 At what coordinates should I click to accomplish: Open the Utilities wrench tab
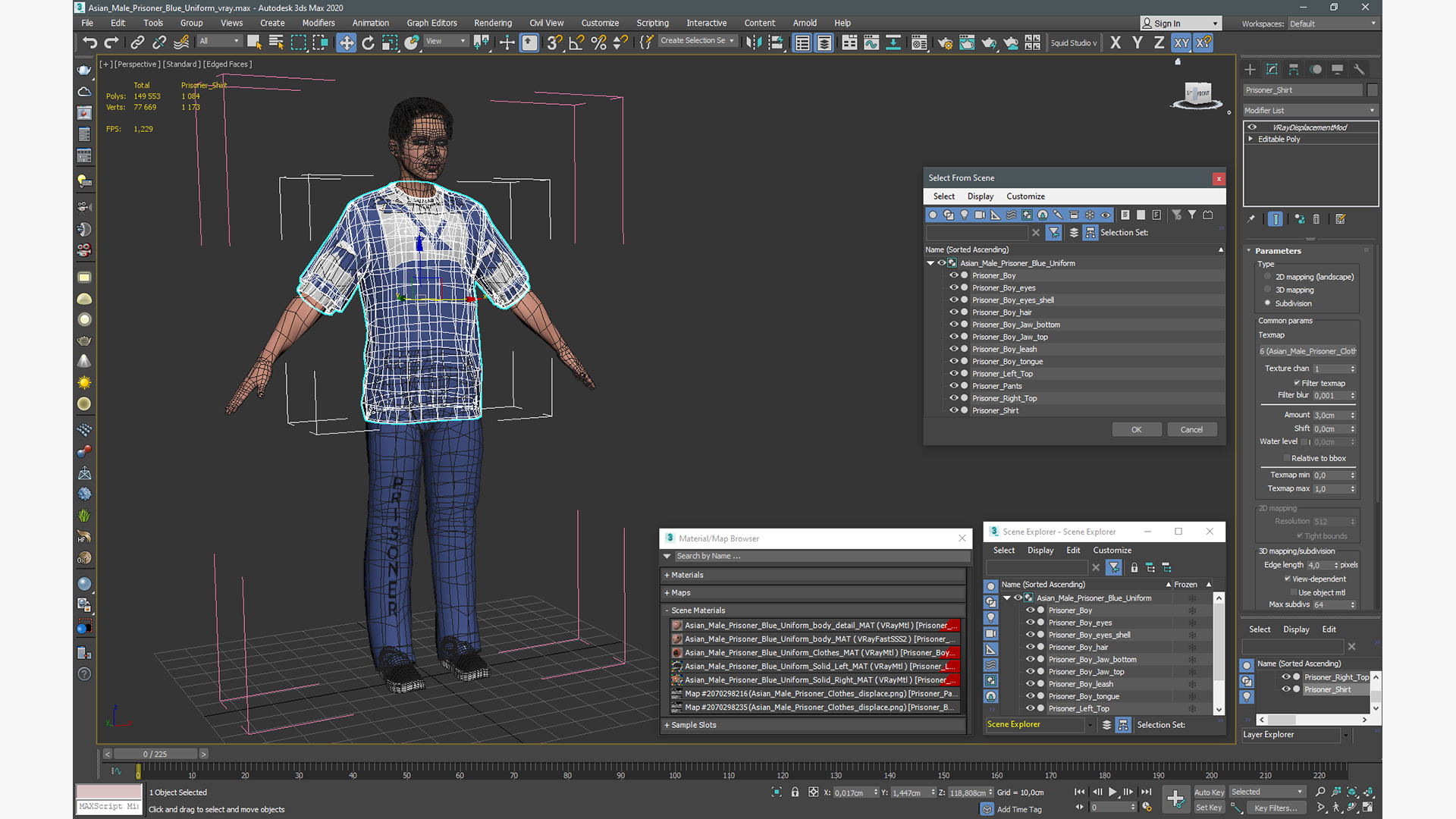[x=1359, y=69]
